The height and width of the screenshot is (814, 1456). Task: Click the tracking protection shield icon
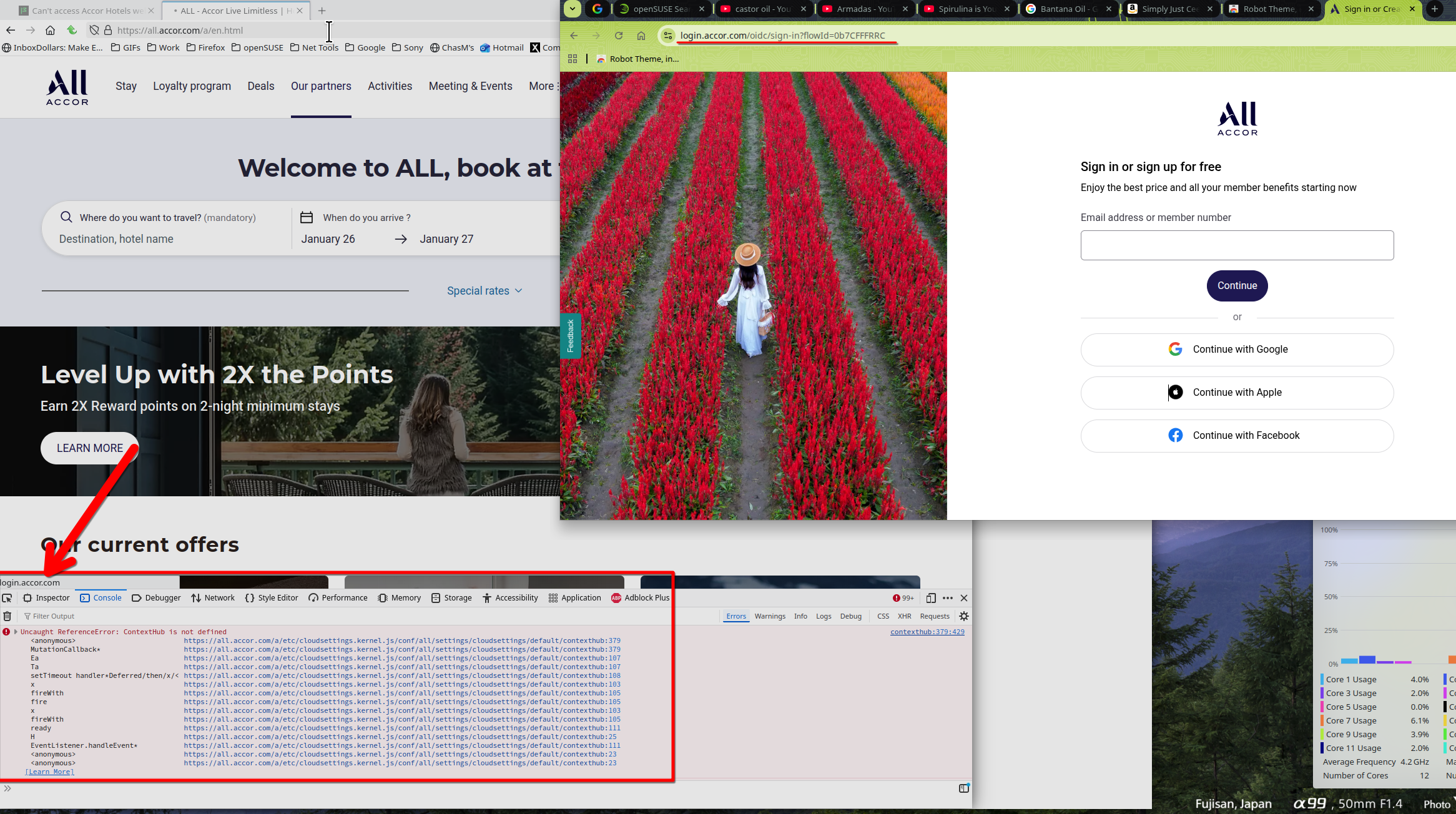coord(94,30)
